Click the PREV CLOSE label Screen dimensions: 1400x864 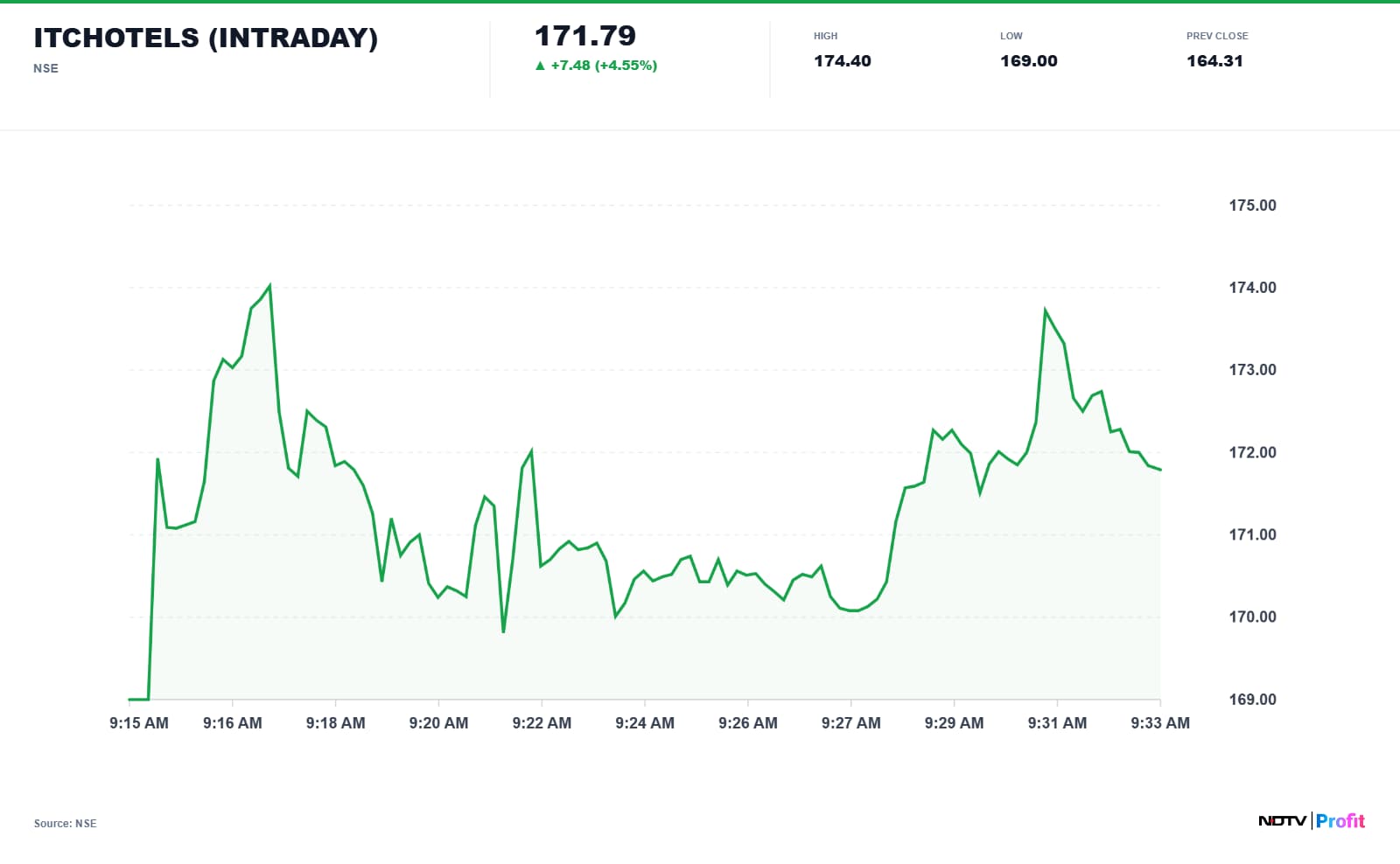pyautogui.click(x=1217, y=36)
